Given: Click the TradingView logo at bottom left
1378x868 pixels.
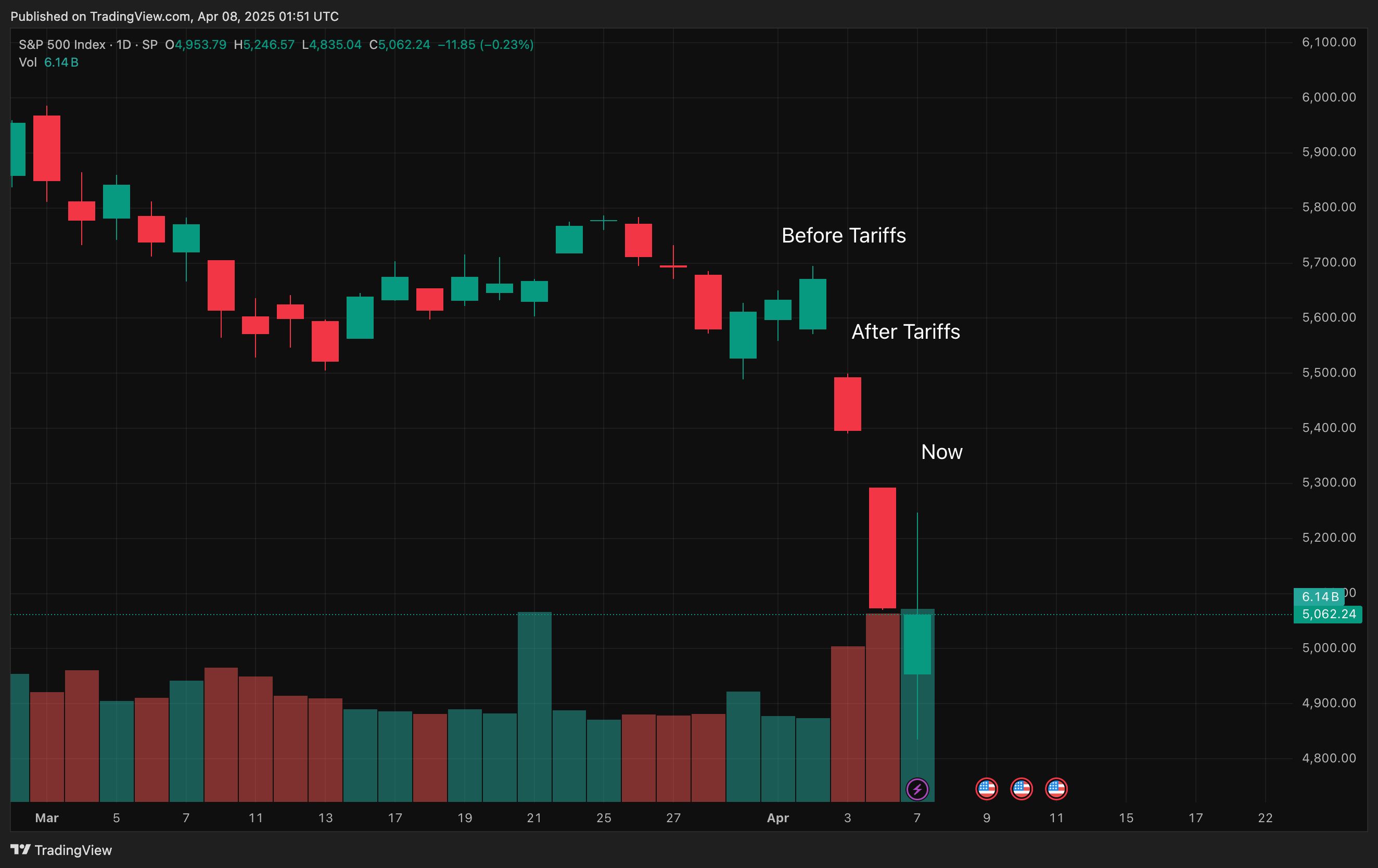Looking at the screenshot, I should pyautogui.click(x=61, y=850).
